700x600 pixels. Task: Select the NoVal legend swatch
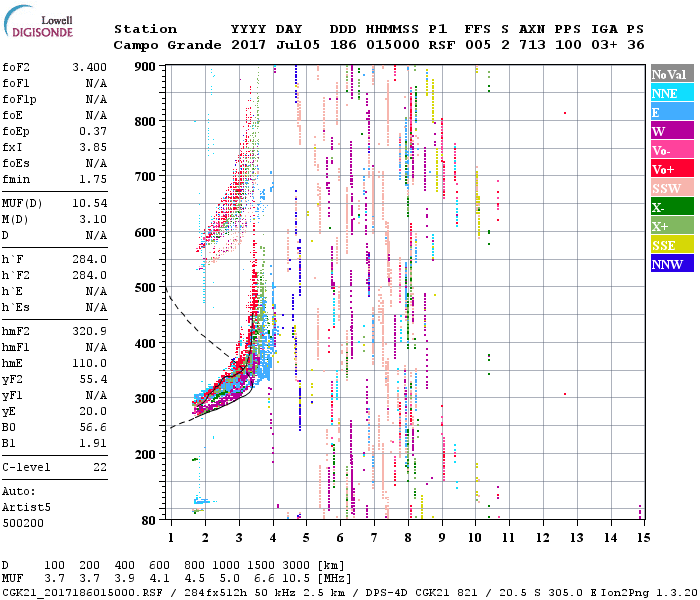(672, 74)
